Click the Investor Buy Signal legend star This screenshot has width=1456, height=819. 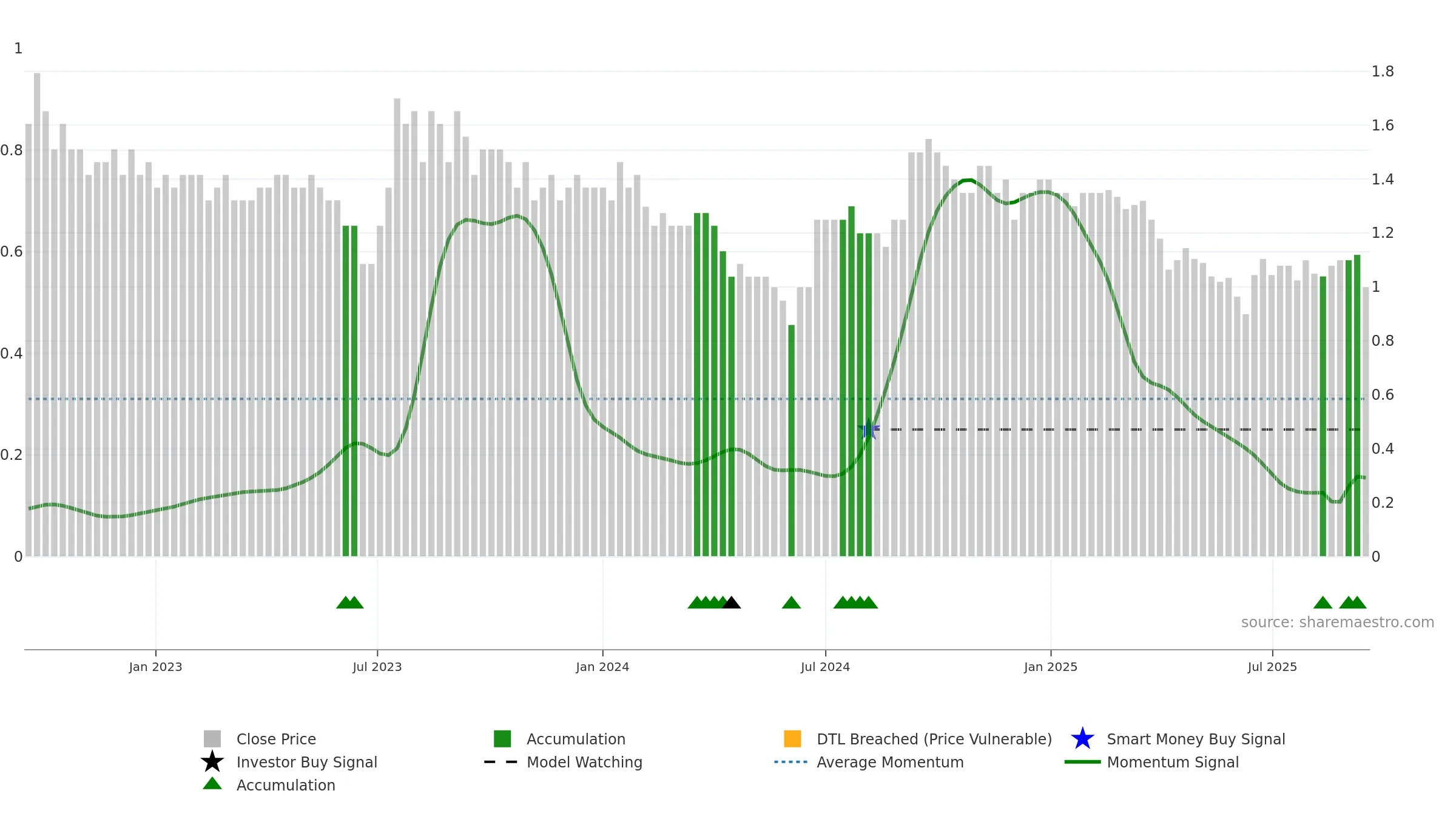pos(212,762)
